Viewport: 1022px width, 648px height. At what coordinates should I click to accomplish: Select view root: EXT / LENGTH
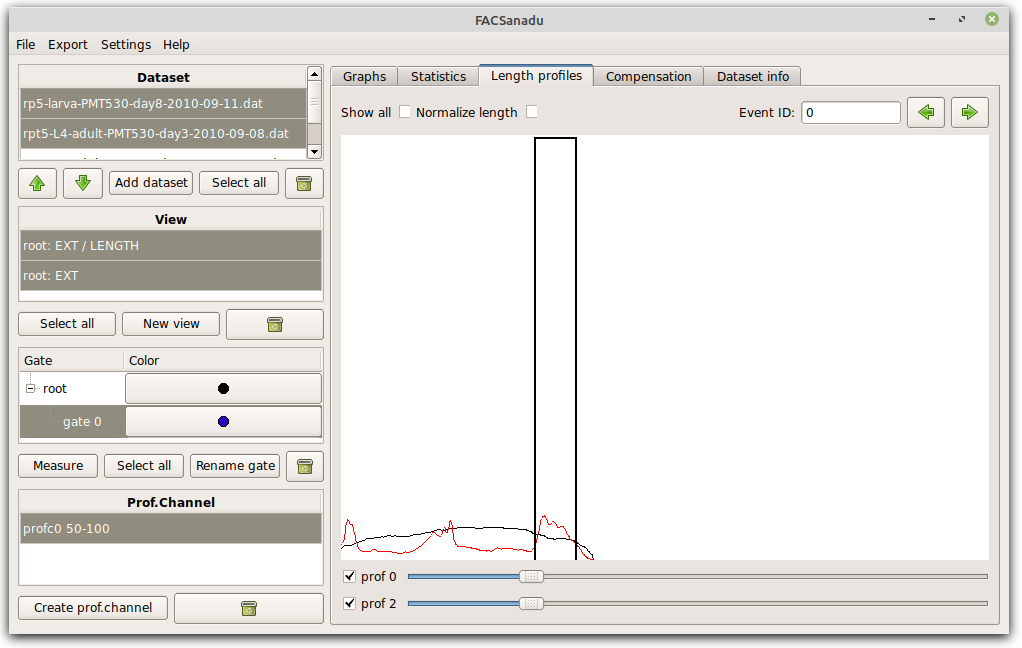tap(171, 246)
